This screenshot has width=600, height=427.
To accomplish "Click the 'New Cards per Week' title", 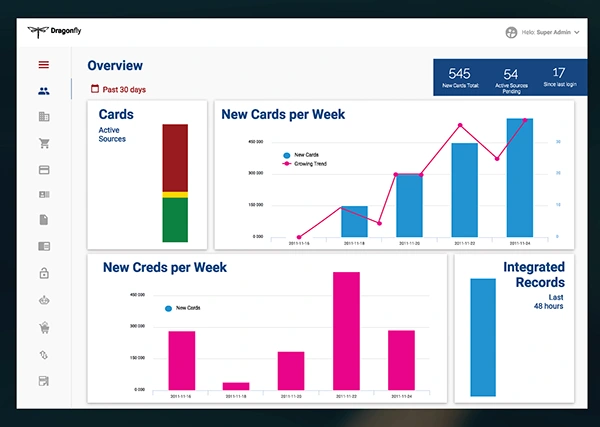I will click(283, 114).
